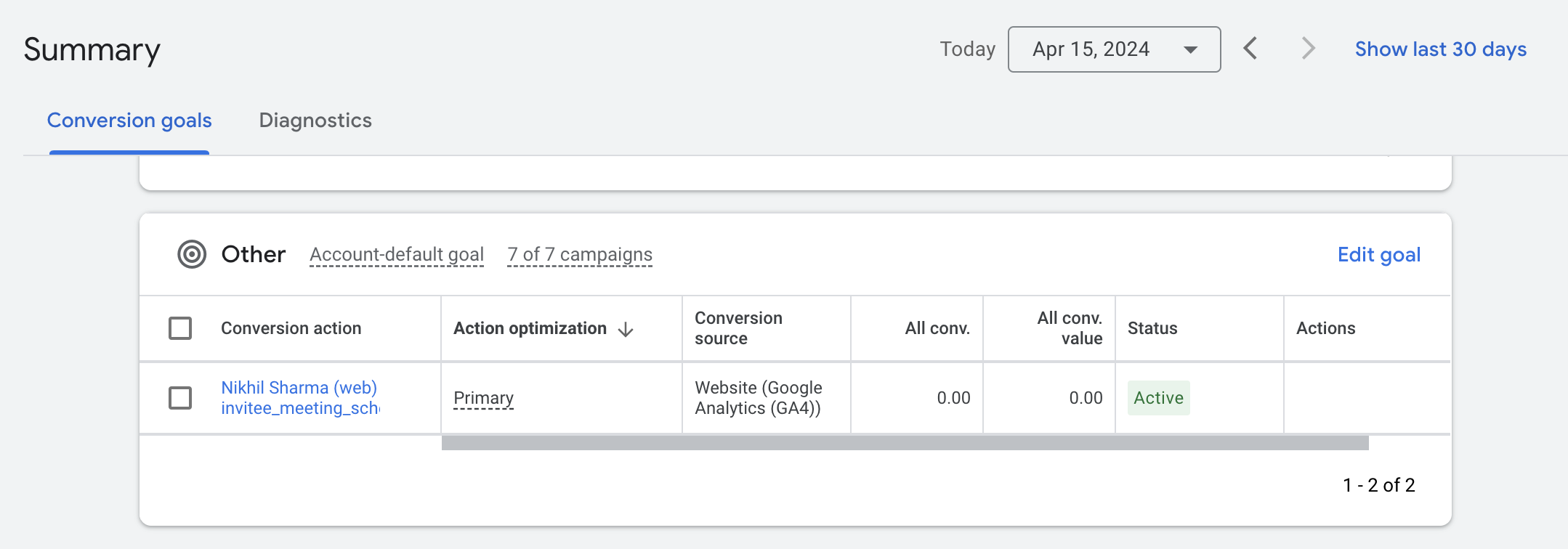Image resolution: width=1568 pixels, height=549 pixels.
Task: Select the Conversion goals tab
Action: [129, 121]
